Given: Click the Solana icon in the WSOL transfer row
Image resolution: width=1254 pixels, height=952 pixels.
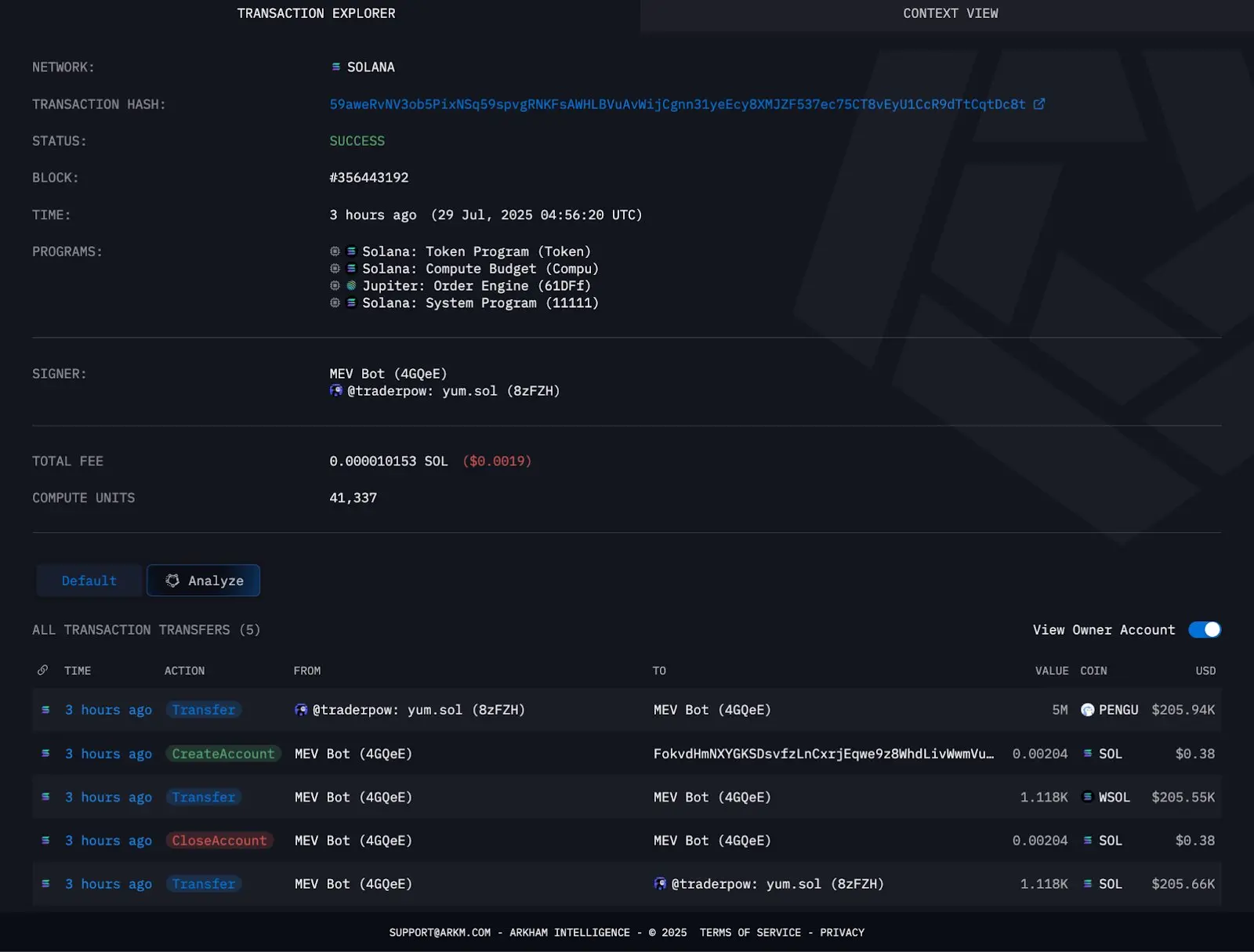Looking at the screenshot, I should (x=45, y=797).
